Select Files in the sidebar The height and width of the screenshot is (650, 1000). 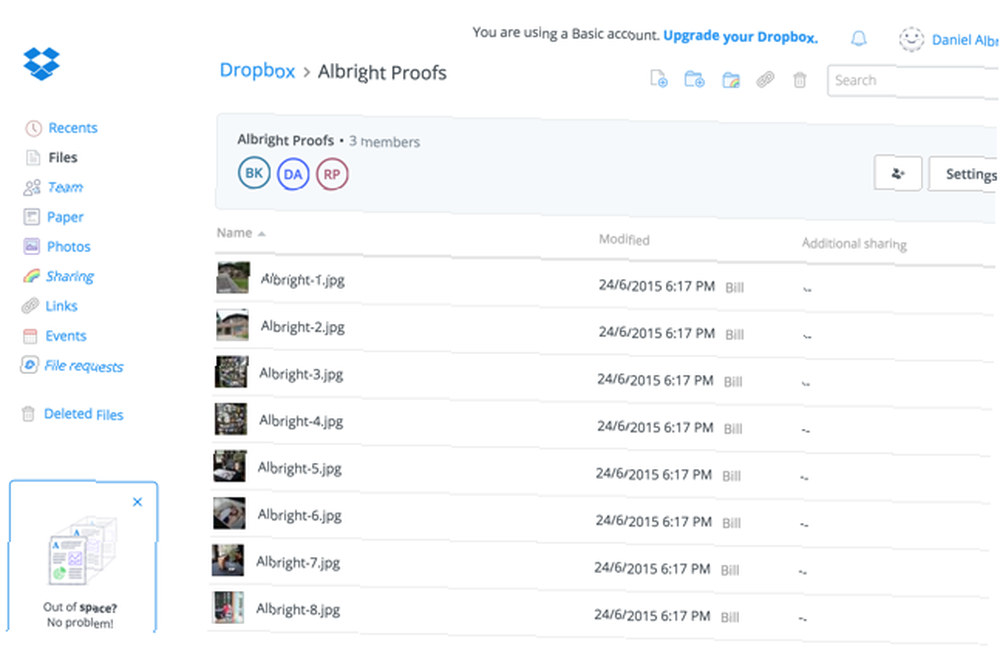[62, 157]
